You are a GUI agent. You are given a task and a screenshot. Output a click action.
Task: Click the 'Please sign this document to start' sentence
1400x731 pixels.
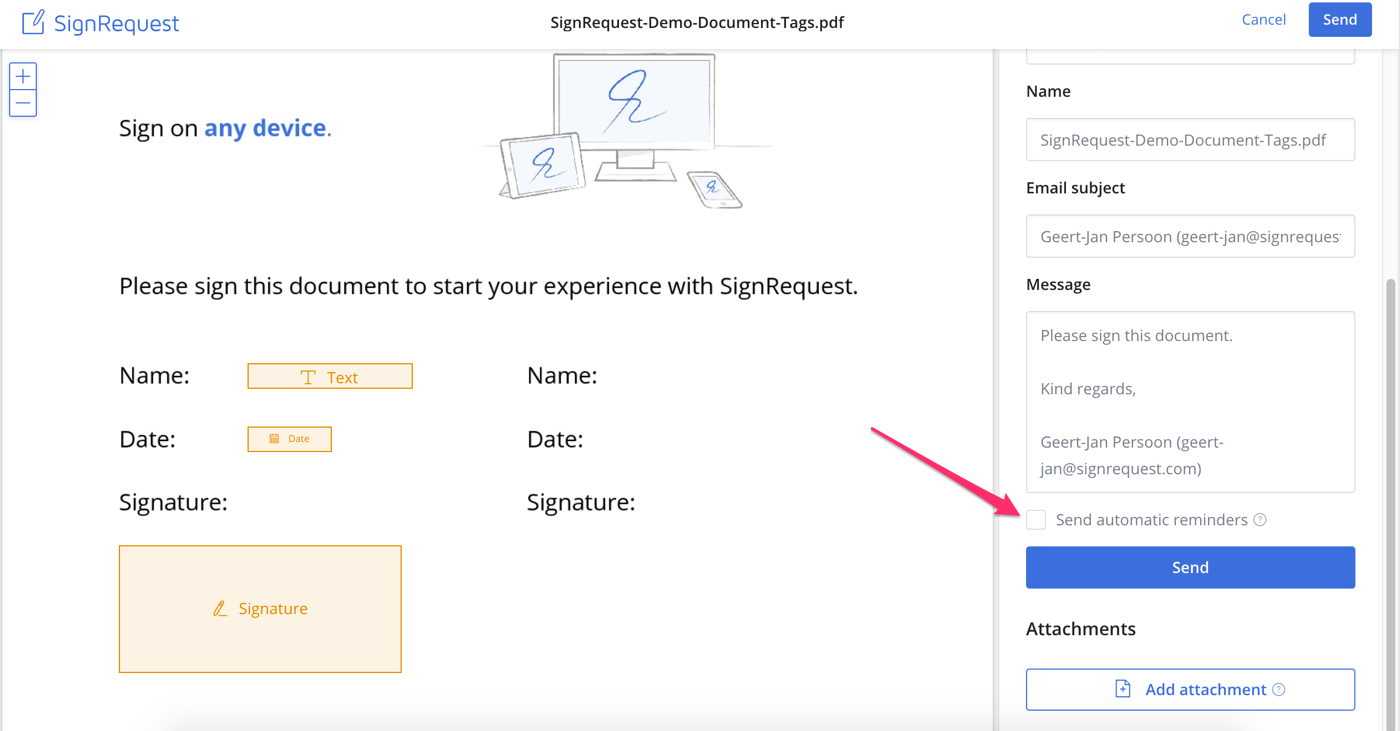[488, 287]
